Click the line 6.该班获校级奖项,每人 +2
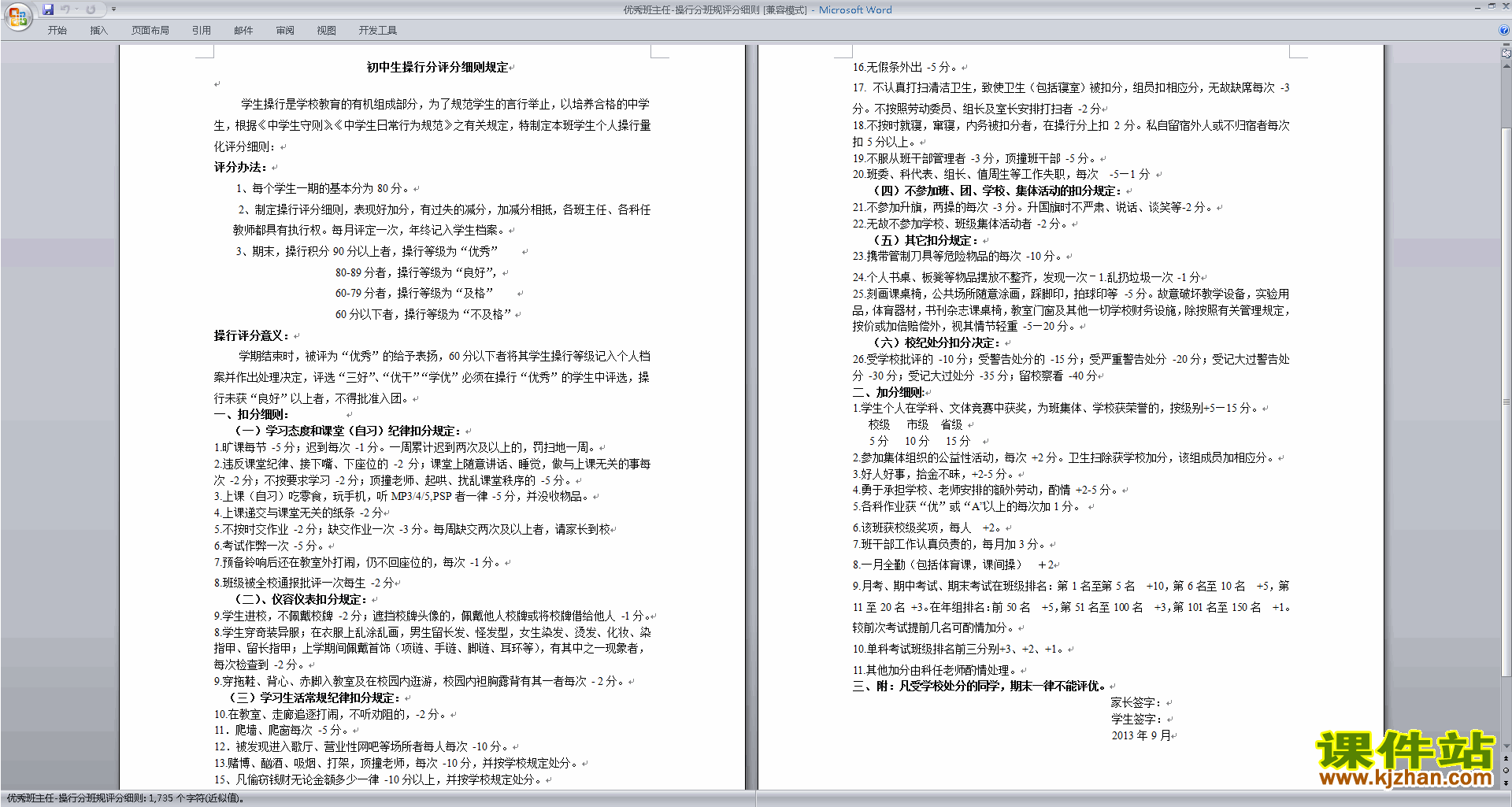The height and width of the screenshot is (807, 1512). [928, 528]
